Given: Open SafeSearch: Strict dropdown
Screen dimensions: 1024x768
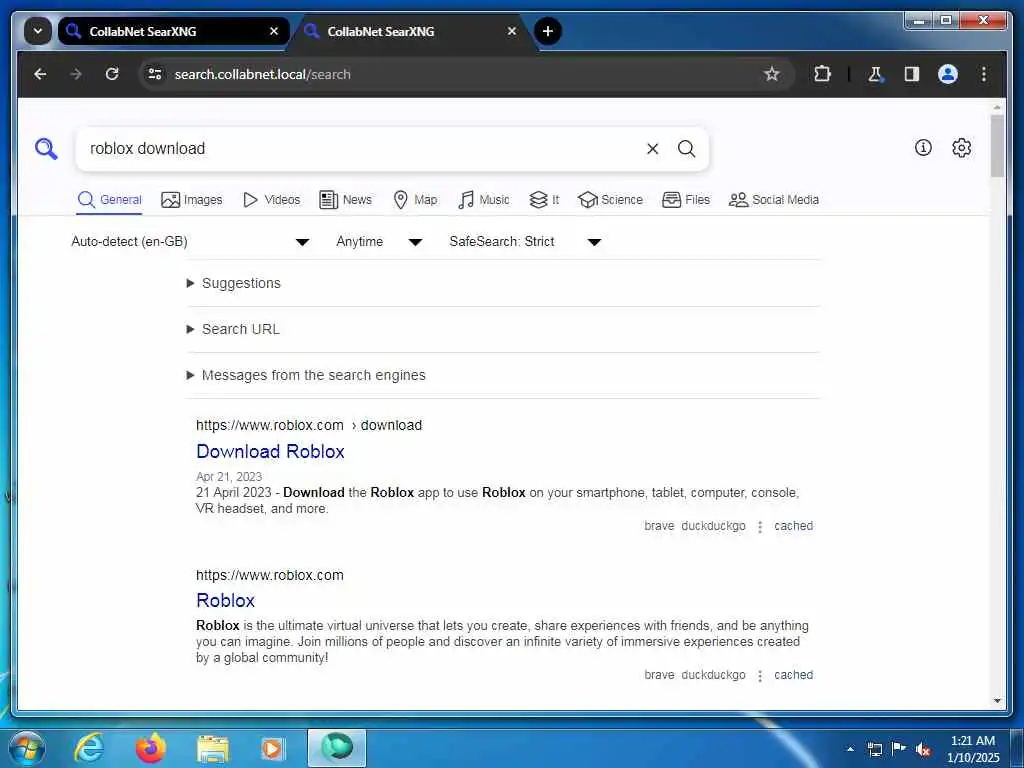Looking at the screenshot, I should click(524, 242).
